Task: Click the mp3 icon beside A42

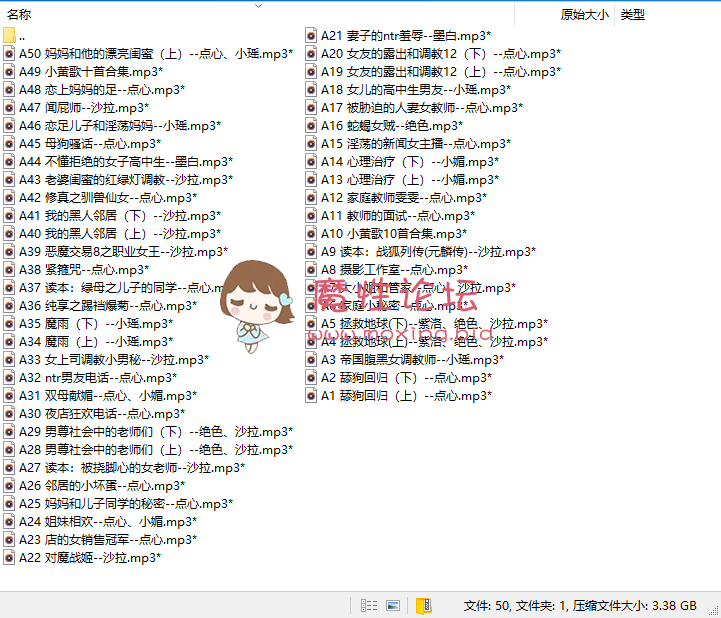Action: (9, 198)
